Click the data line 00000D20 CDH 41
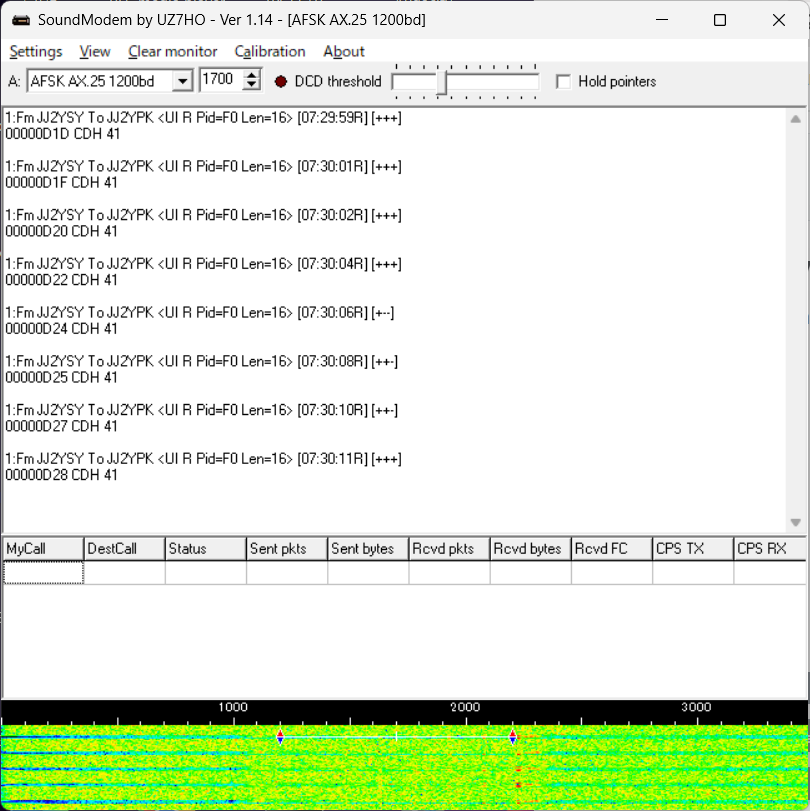The height and width of the screenshot is (811, 810). 62,231
